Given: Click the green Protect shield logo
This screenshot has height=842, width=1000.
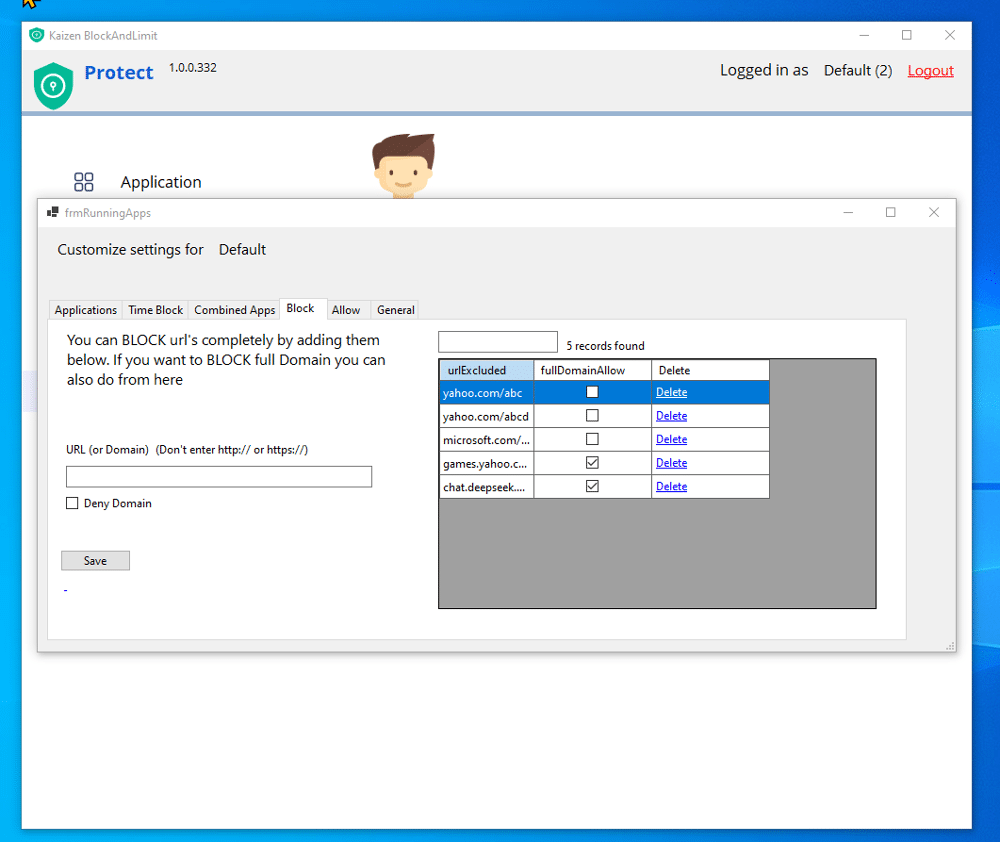Looking at the screenshot, I should [x=54, y=85].
